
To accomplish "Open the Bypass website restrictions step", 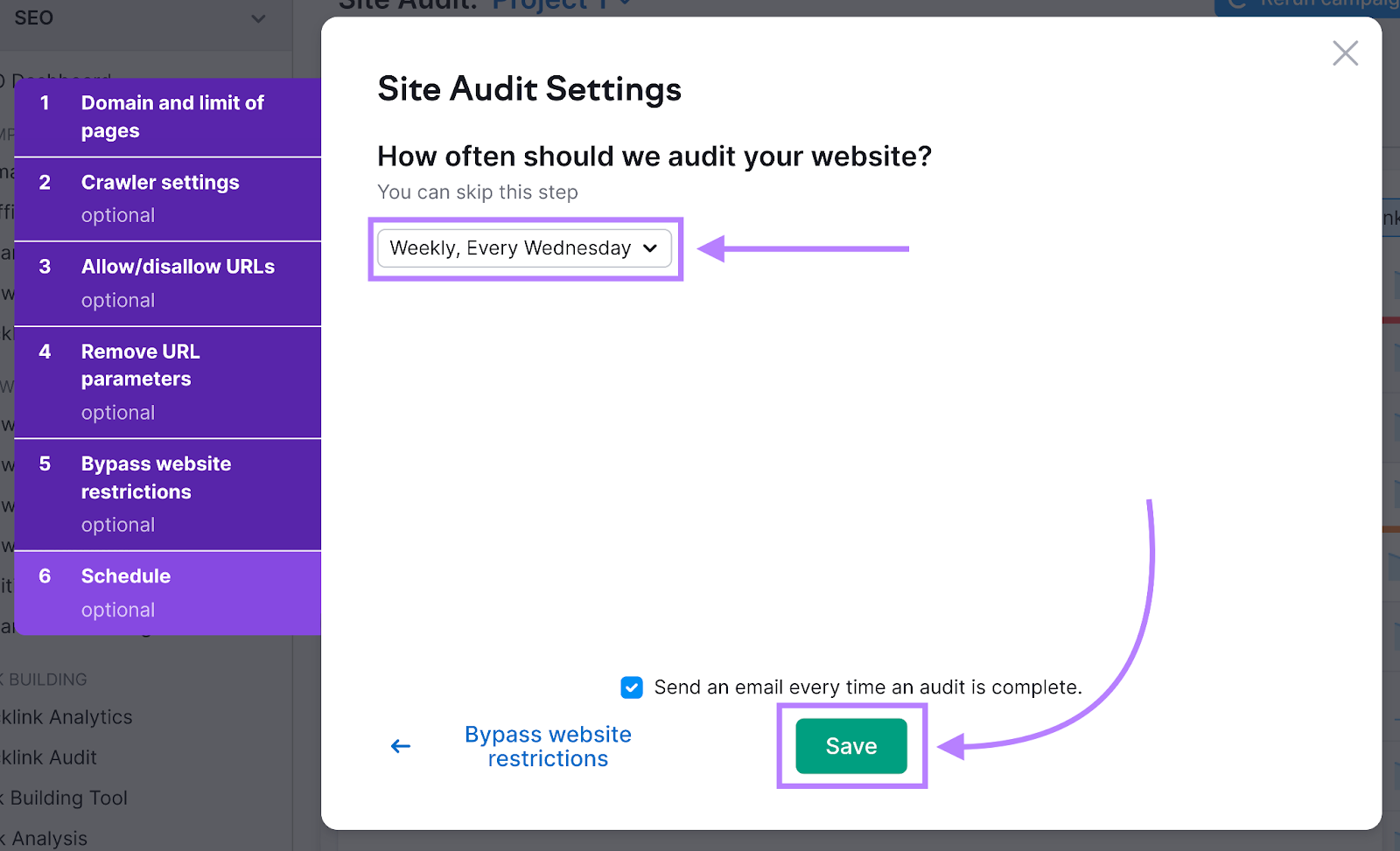I will coord(168,492).
